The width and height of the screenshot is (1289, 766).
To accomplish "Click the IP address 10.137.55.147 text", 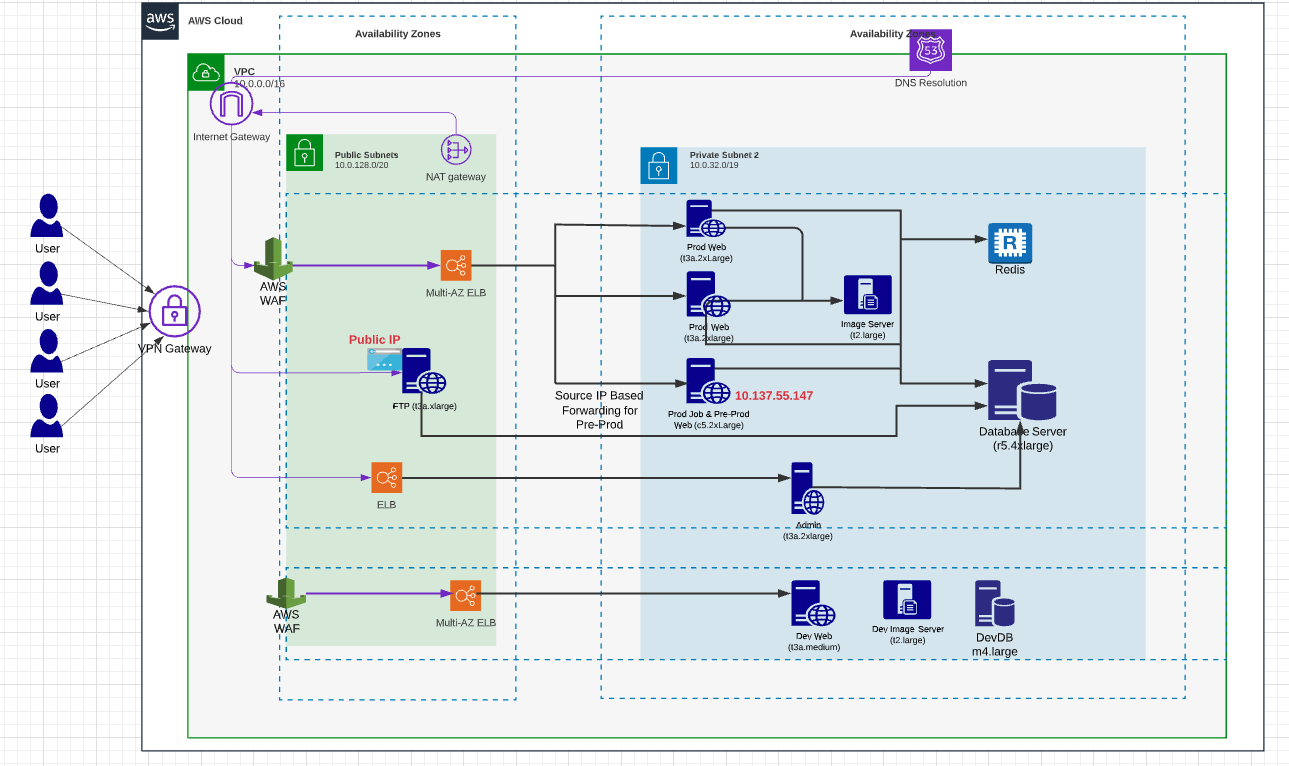I will tap(775, 395).
